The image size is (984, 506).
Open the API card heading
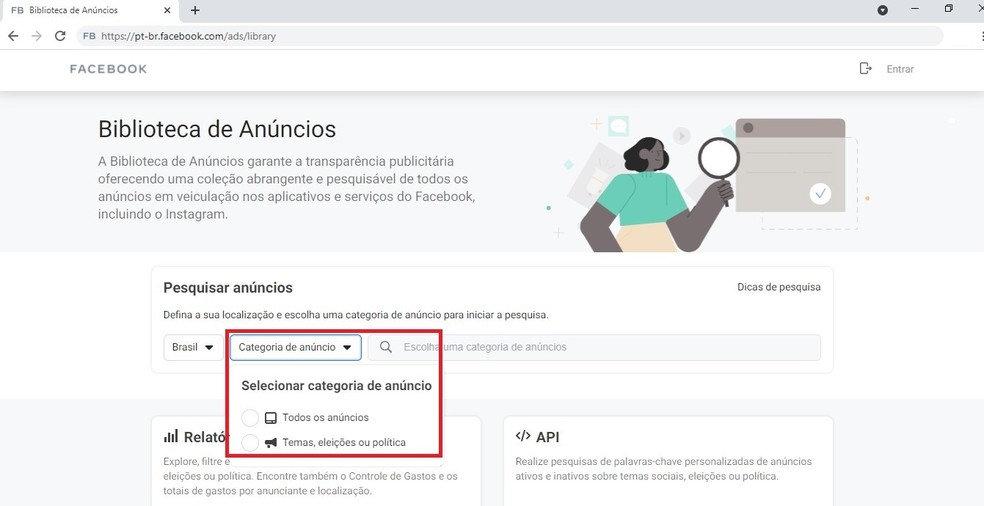point(547,437)
